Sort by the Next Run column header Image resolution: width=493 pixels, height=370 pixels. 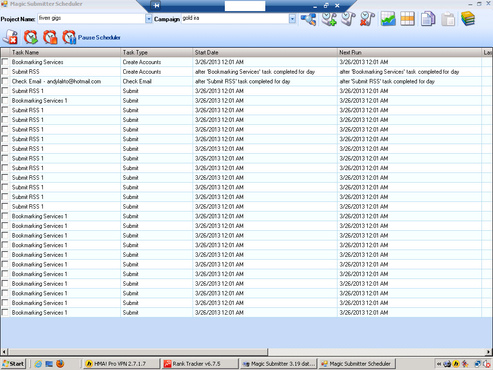point(409,52)
